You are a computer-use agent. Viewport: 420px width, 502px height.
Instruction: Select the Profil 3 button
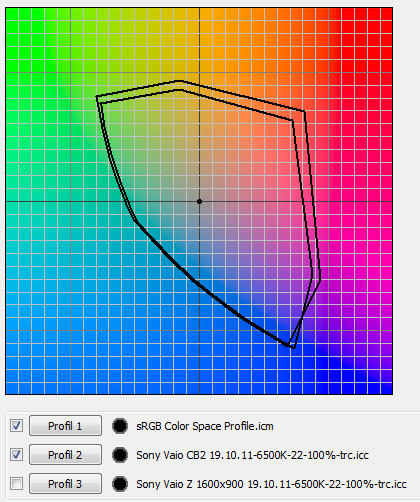pyautogui.click(x=65, y=484)
